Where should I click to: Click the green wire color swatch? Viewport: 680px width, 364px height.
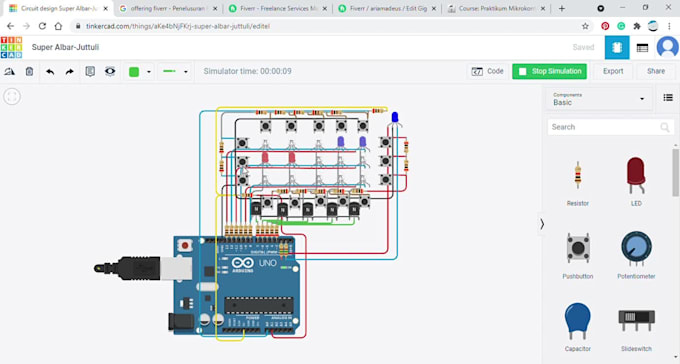[x=134, y=72]
